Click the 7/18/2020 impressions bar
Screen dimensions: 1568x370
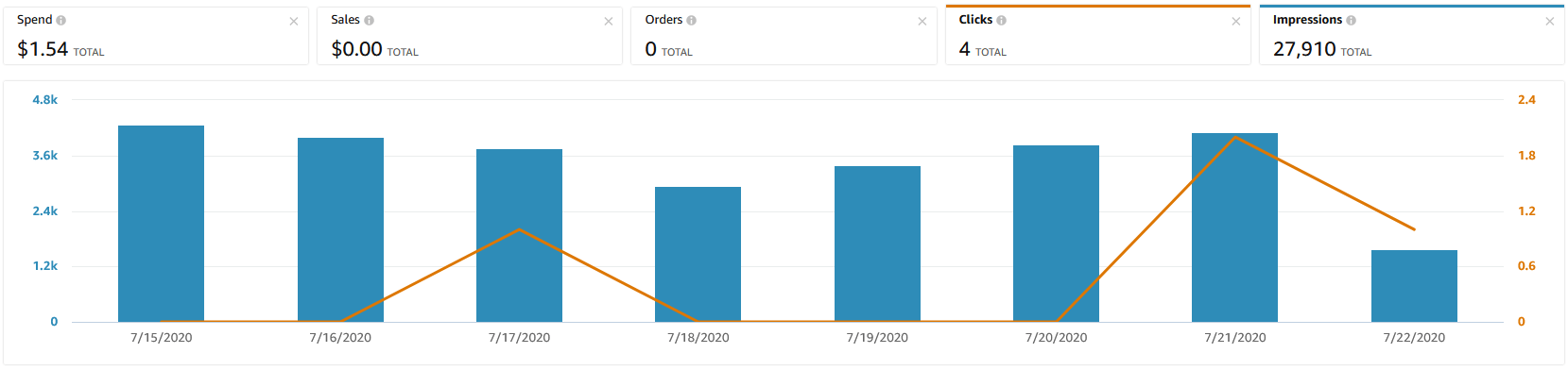698,255
